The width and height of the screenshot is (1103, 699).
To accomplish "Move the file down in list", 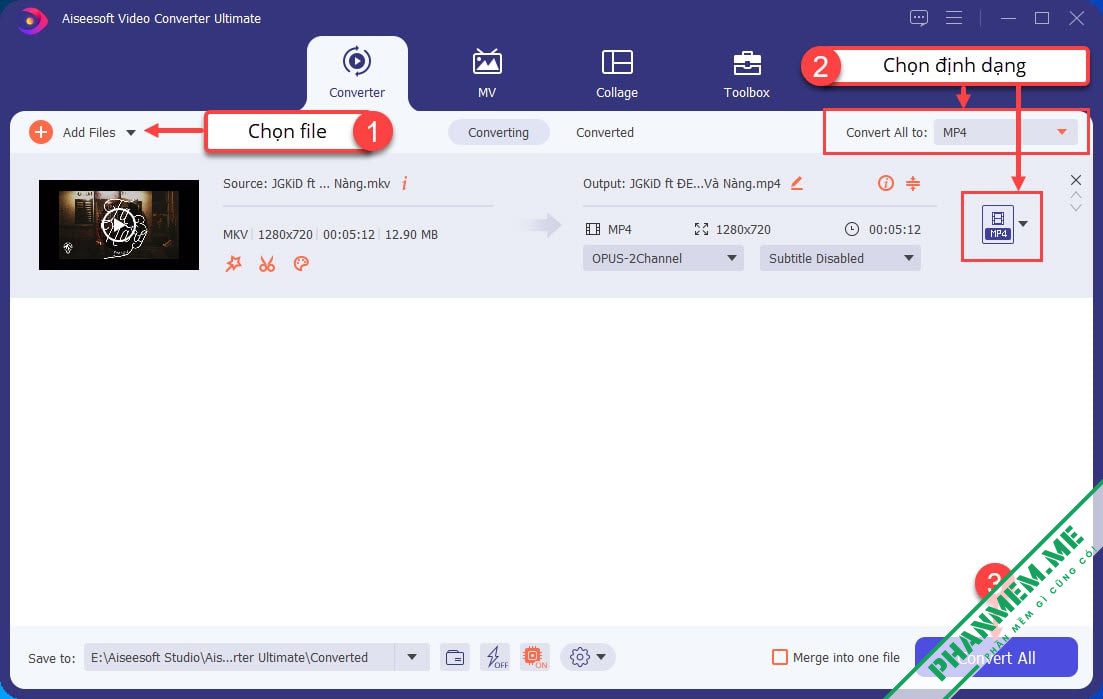I will 1076,208.
